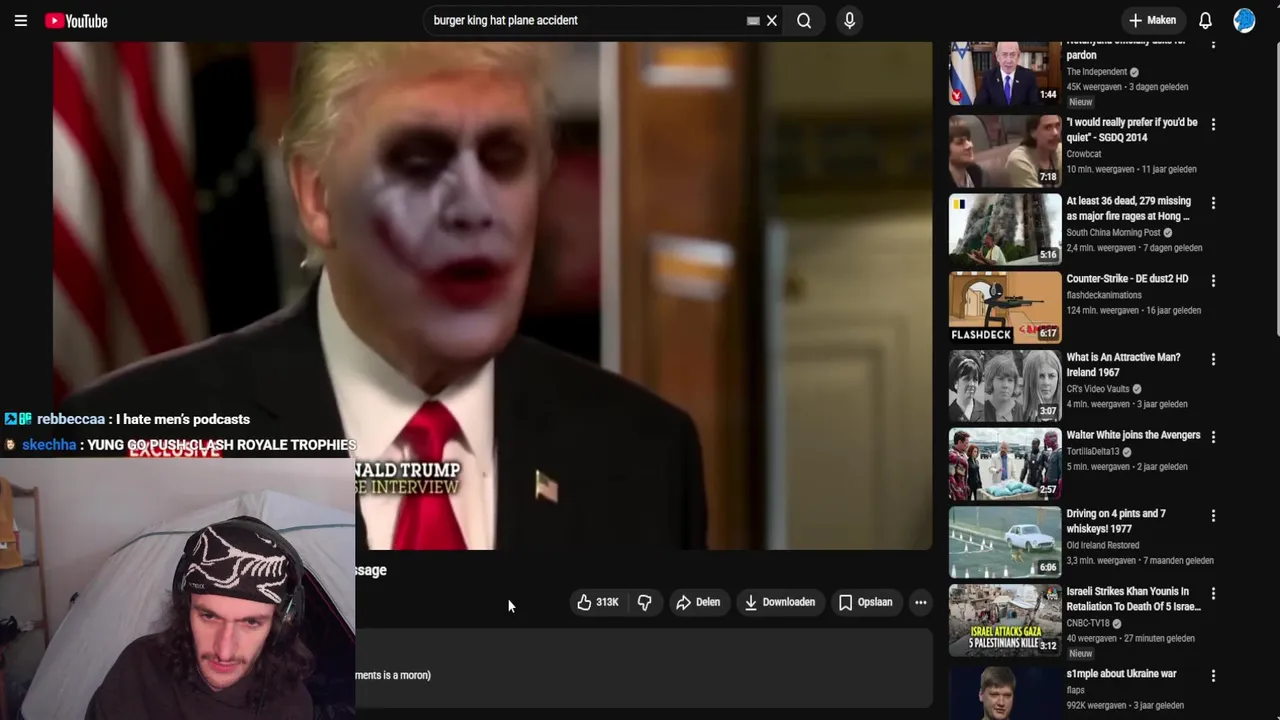
Task: Open options for 'I would really prefer' video
Action: pyautogui.click(x=1213, y=125)
